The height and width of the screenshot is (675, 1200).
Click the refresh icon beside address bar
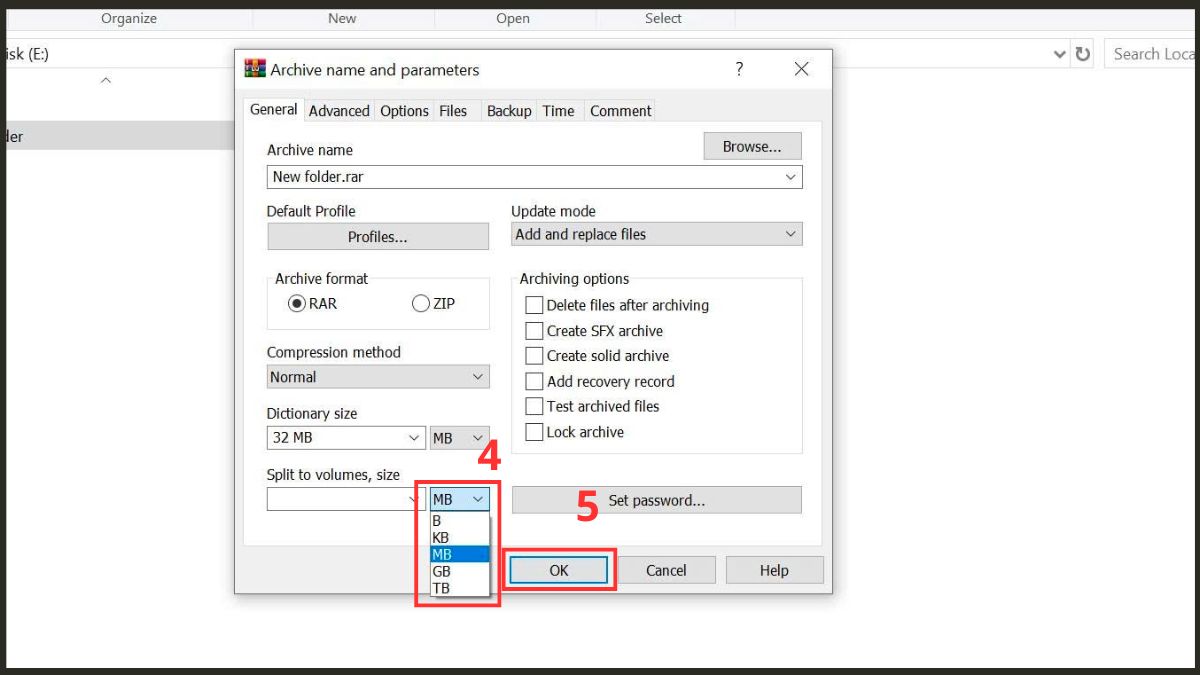pos(1083,54)
